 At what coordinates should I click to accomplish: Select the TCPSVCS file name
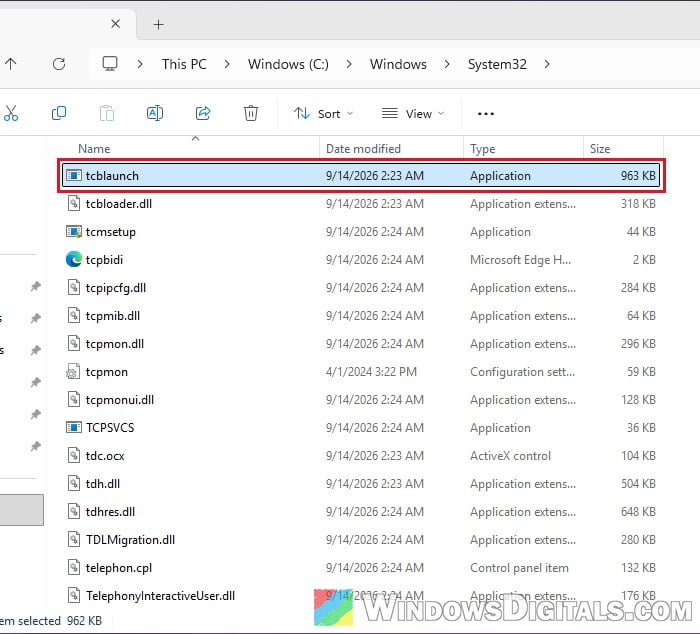click(x=110, y=428)
